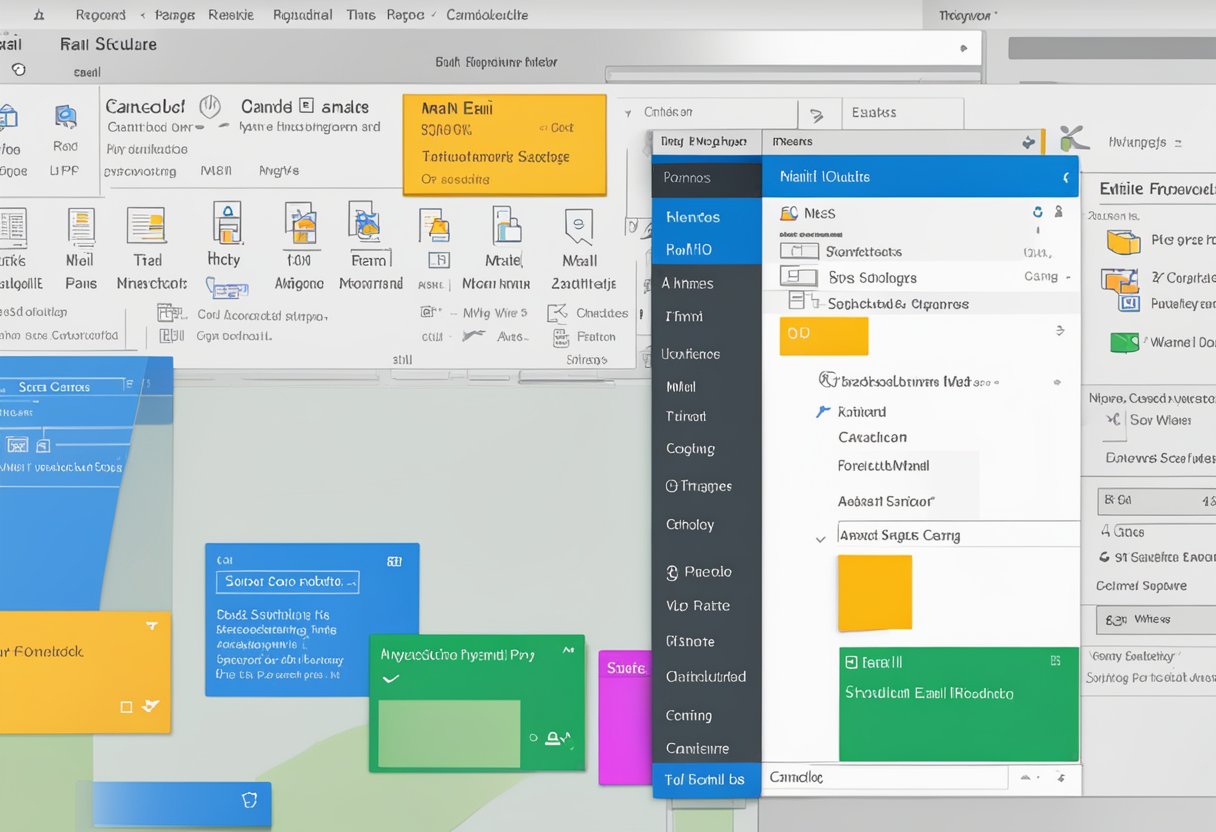Click inside the Camdloc search field
Viewport: 1216px width, 832px height.
[x=885, y=777]
